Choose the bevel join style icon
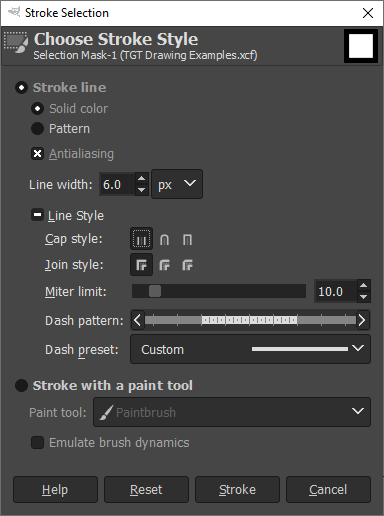This screenshot has height=516, width=384. point(187,265)
